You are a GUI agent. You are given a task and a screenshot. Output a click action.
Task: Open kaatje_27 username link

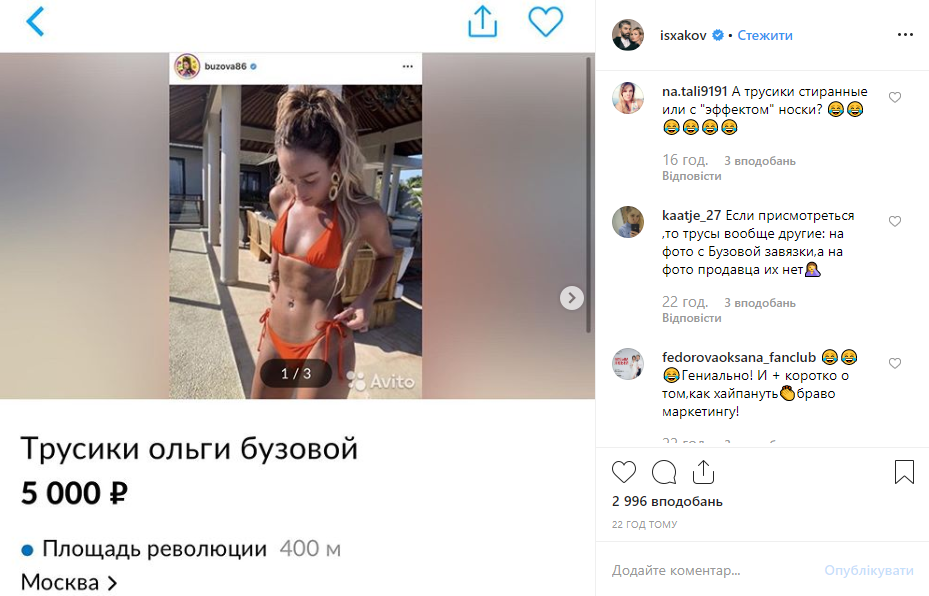tap(691, 216)
